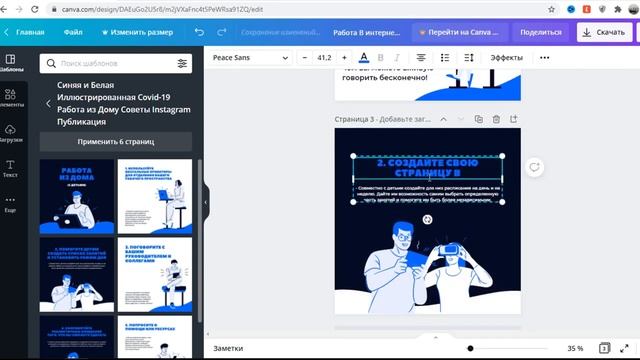Open the Файл menu
Image resolution: width=640 pixels, height=360 pixels.
click(x=73, y=32)
